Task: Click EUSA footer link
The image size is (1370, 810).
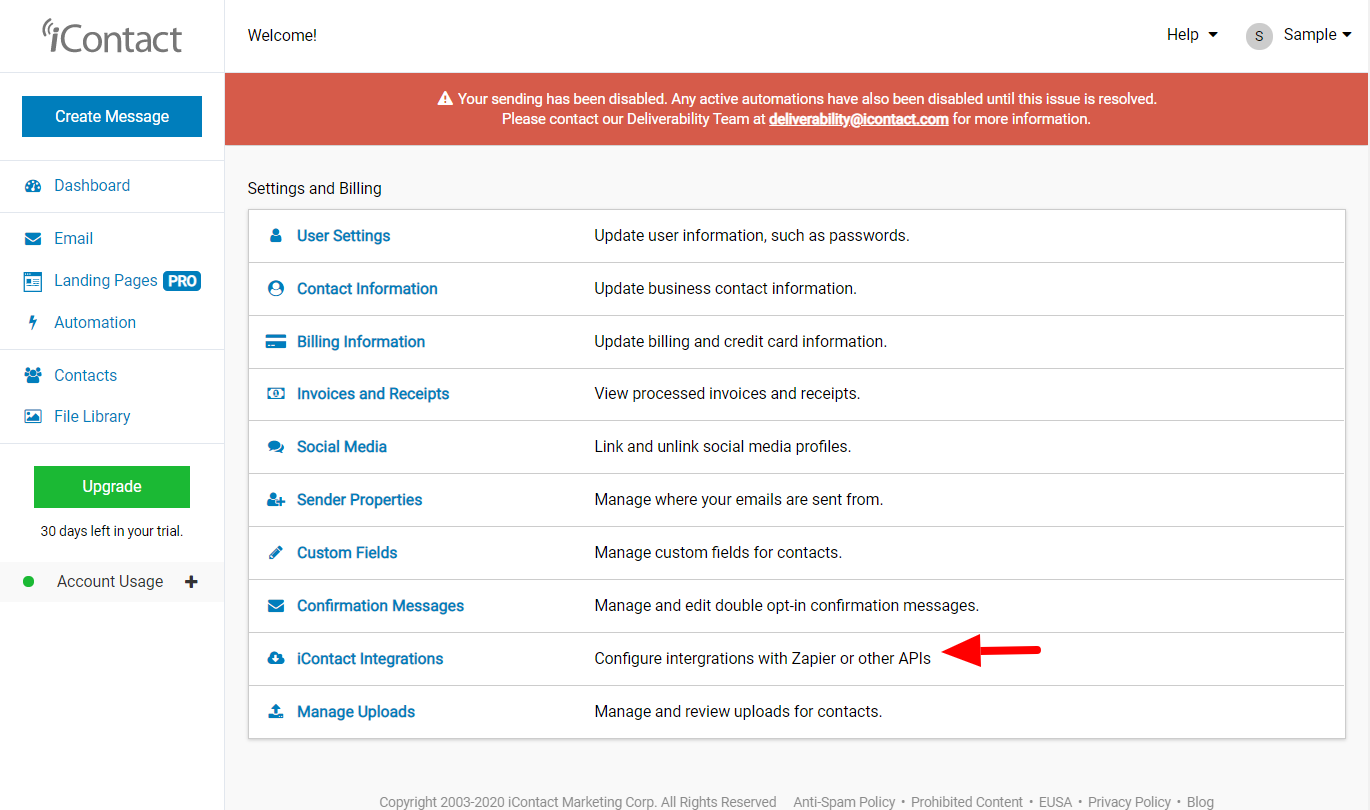Action: 1055,802
